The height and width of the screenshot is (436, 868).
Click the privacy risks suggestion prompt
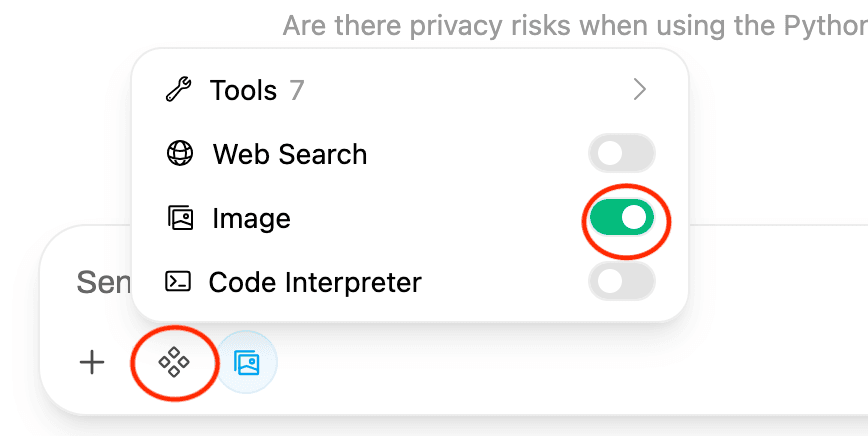pyautogui.click(x=574, y=25)
